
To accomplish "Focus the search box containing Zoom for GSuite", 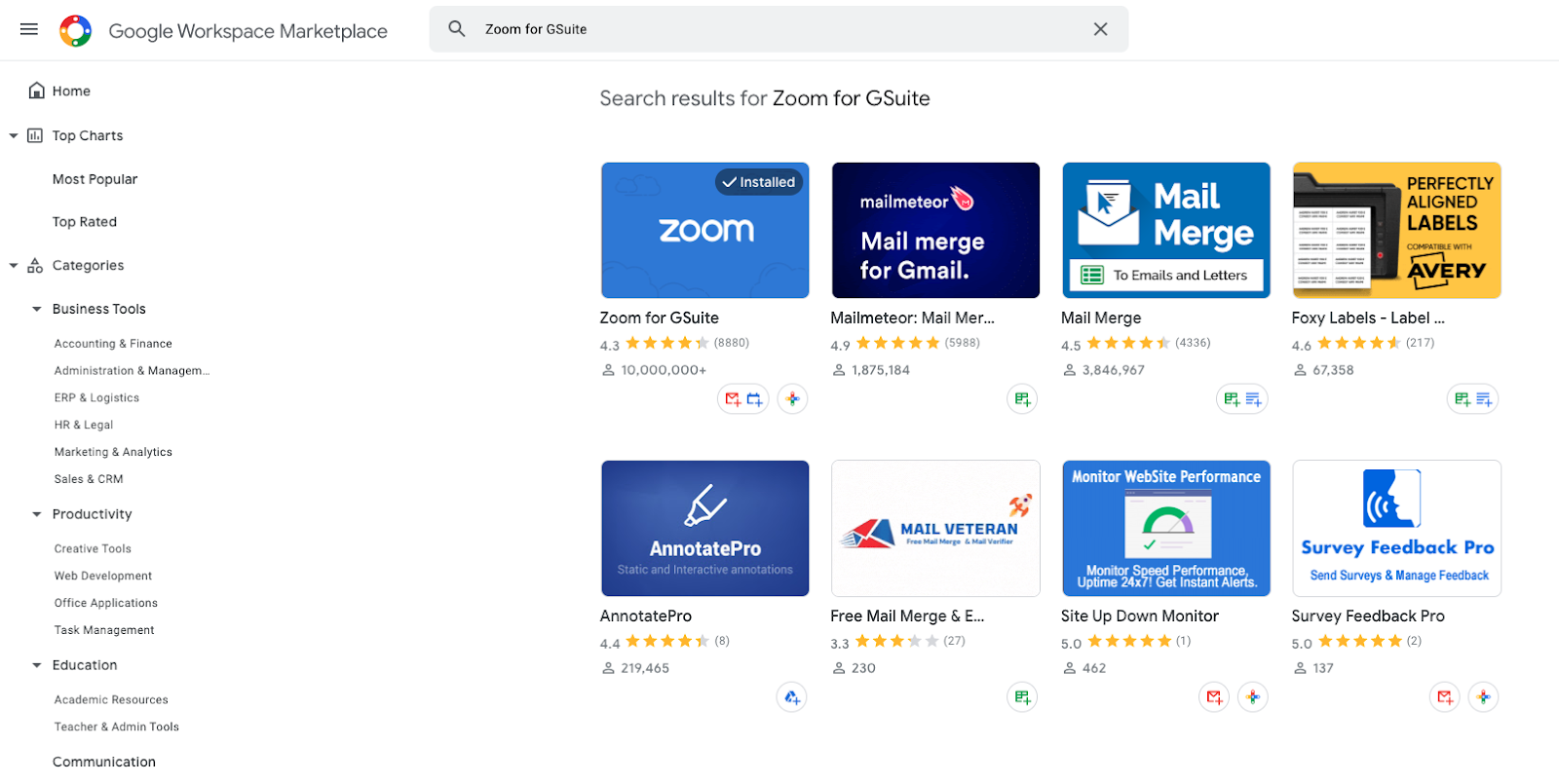I will [x=779, y=29].
